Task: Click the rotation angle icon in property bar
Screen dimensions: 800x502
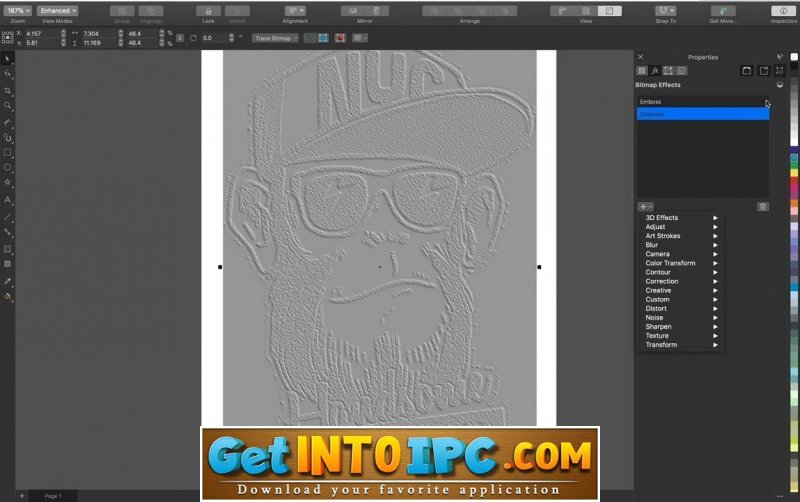Action: tap(193, 38)
